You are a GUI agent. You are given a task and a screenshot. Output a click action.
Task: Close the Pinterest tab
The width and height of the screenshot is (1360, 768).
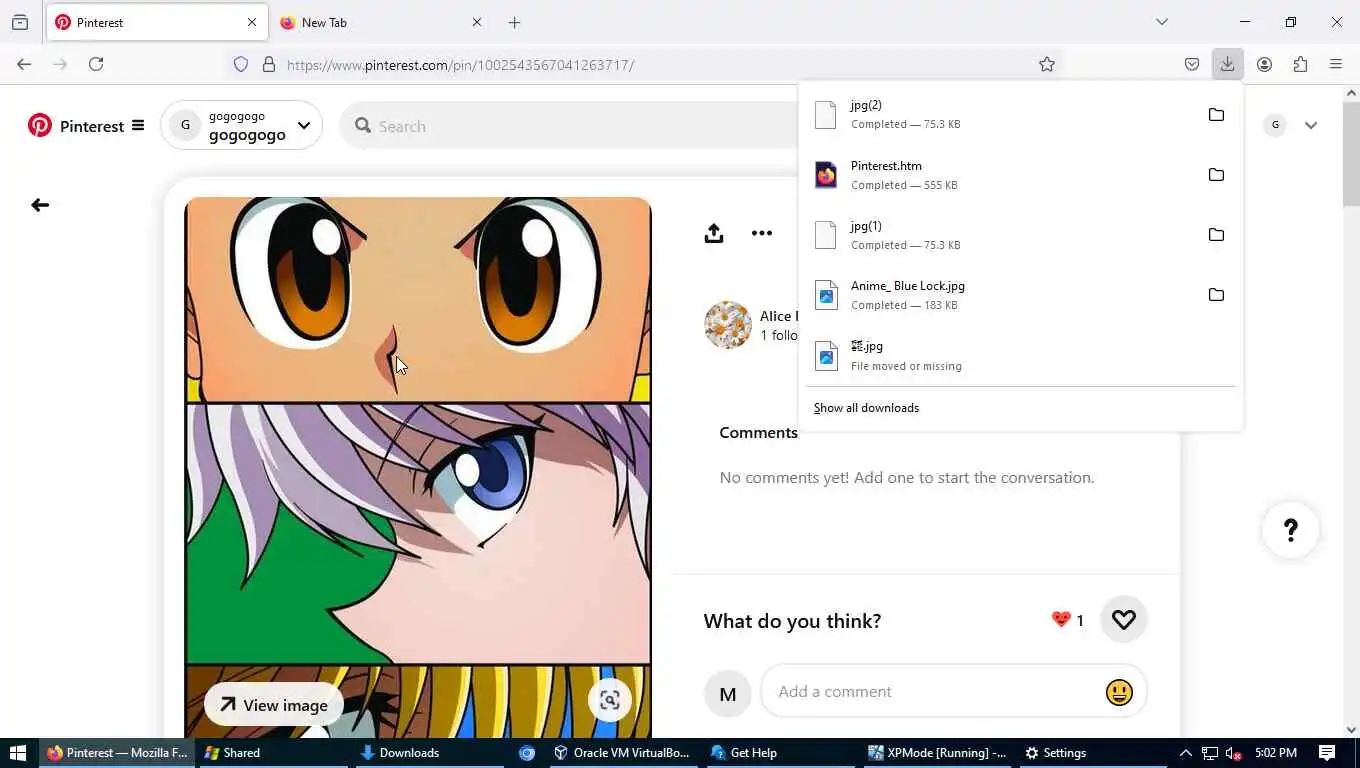[252, 22]
